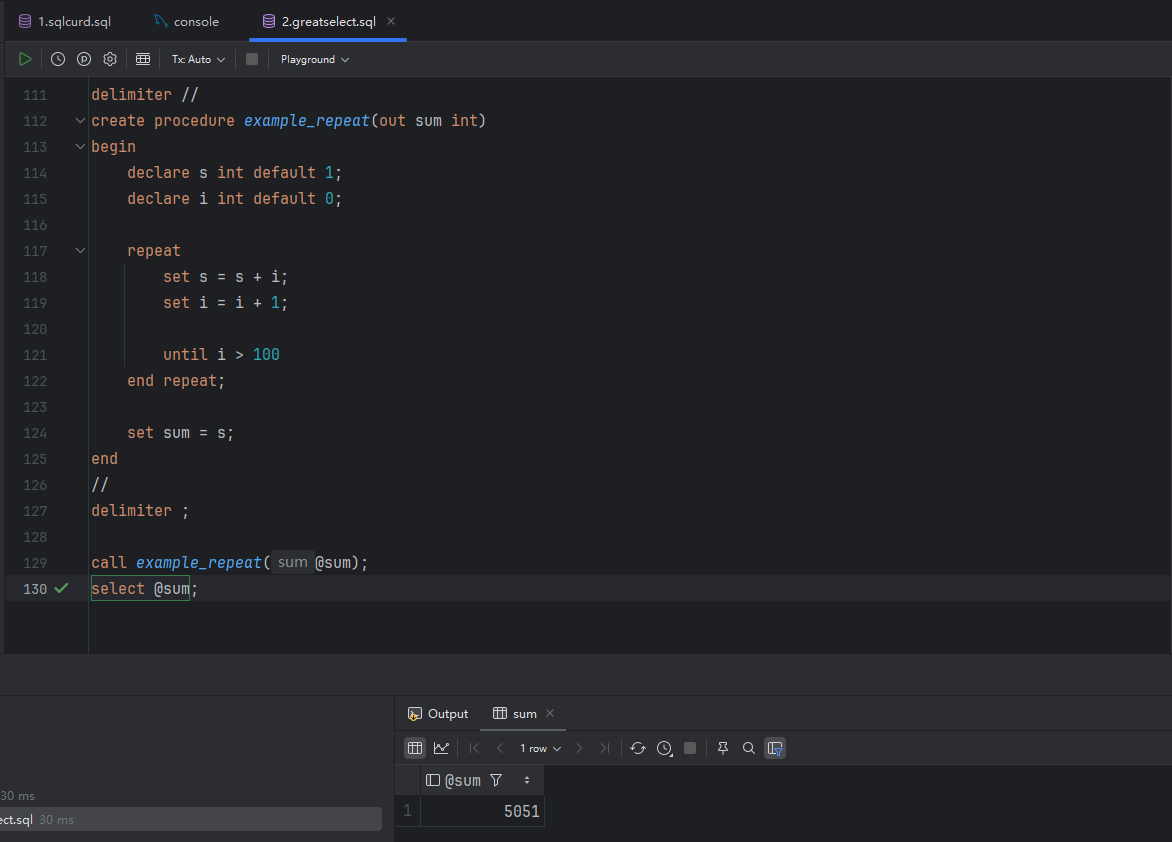1172x842 pixels.
Task: Toggle the table grid view in results
Action: 415,748
